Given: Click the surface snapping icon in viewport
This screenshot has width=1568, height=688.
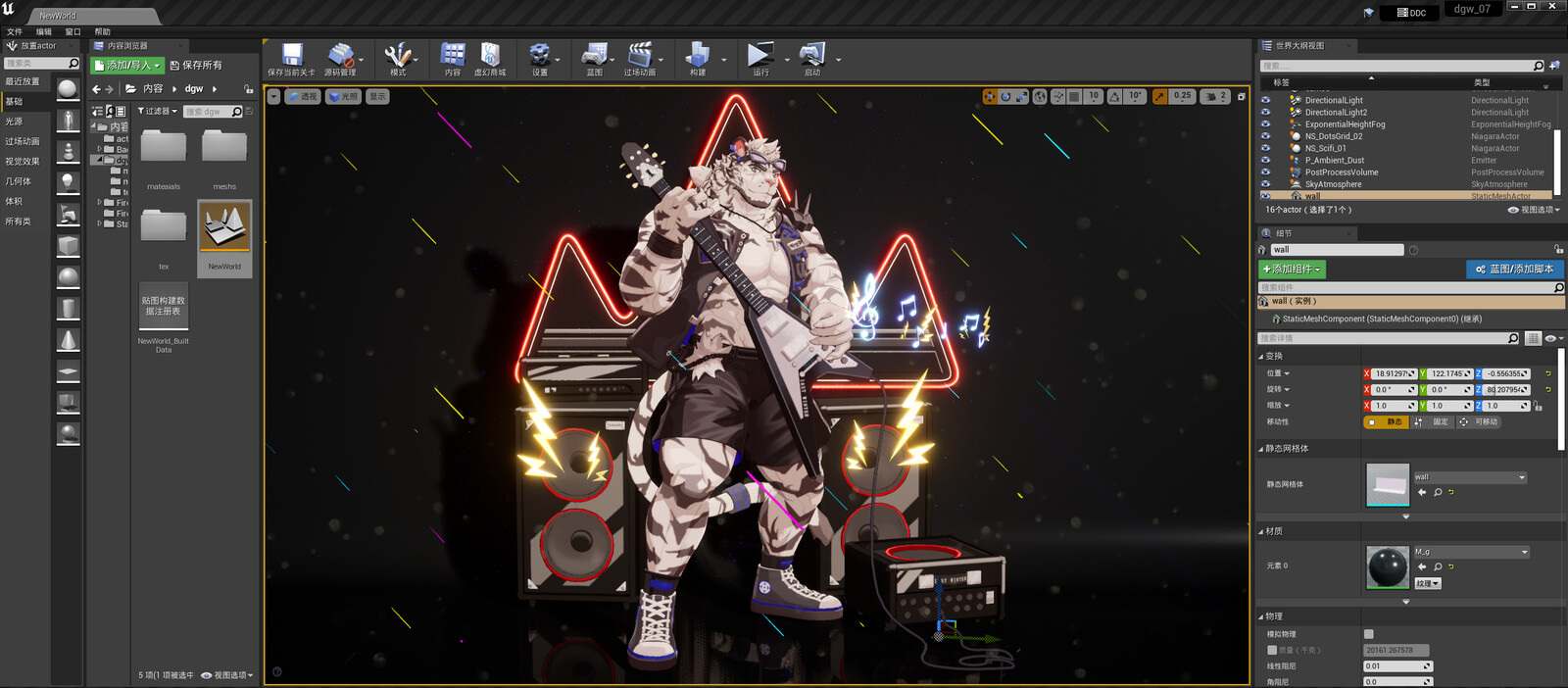Looking at the screenshot, I should 1058,96.
